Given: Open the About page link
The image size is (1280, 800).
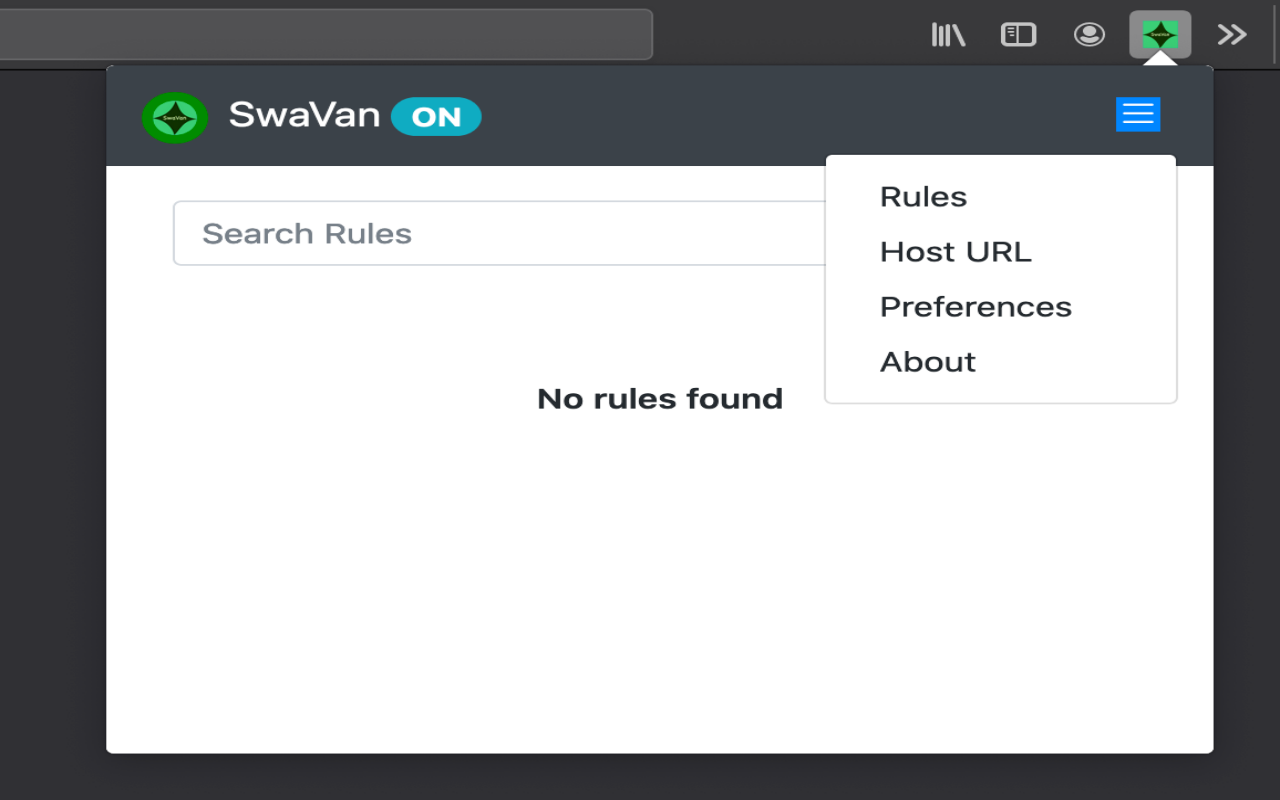Looking at the screenshot, I should (927, 361).
